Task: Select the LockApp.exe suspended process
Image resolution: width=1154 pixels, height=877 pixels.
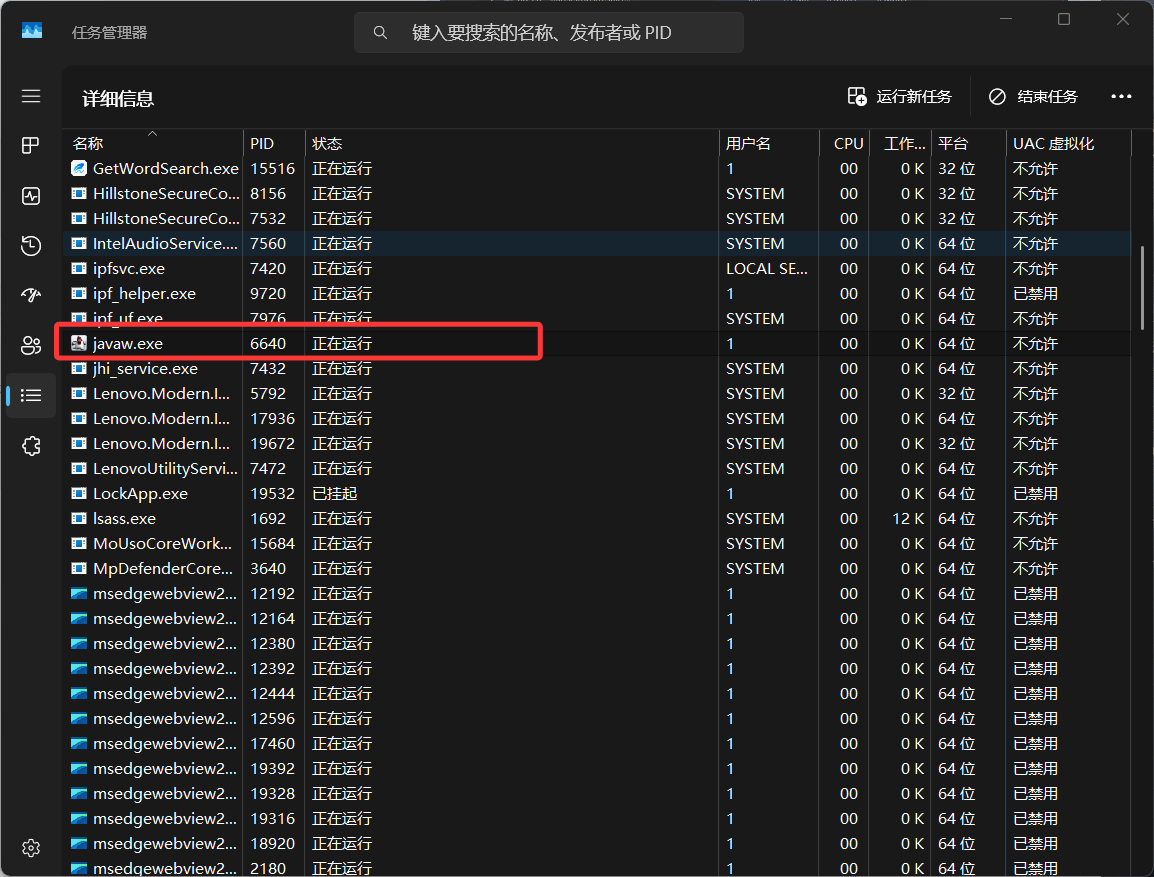Action: (140, 494)
